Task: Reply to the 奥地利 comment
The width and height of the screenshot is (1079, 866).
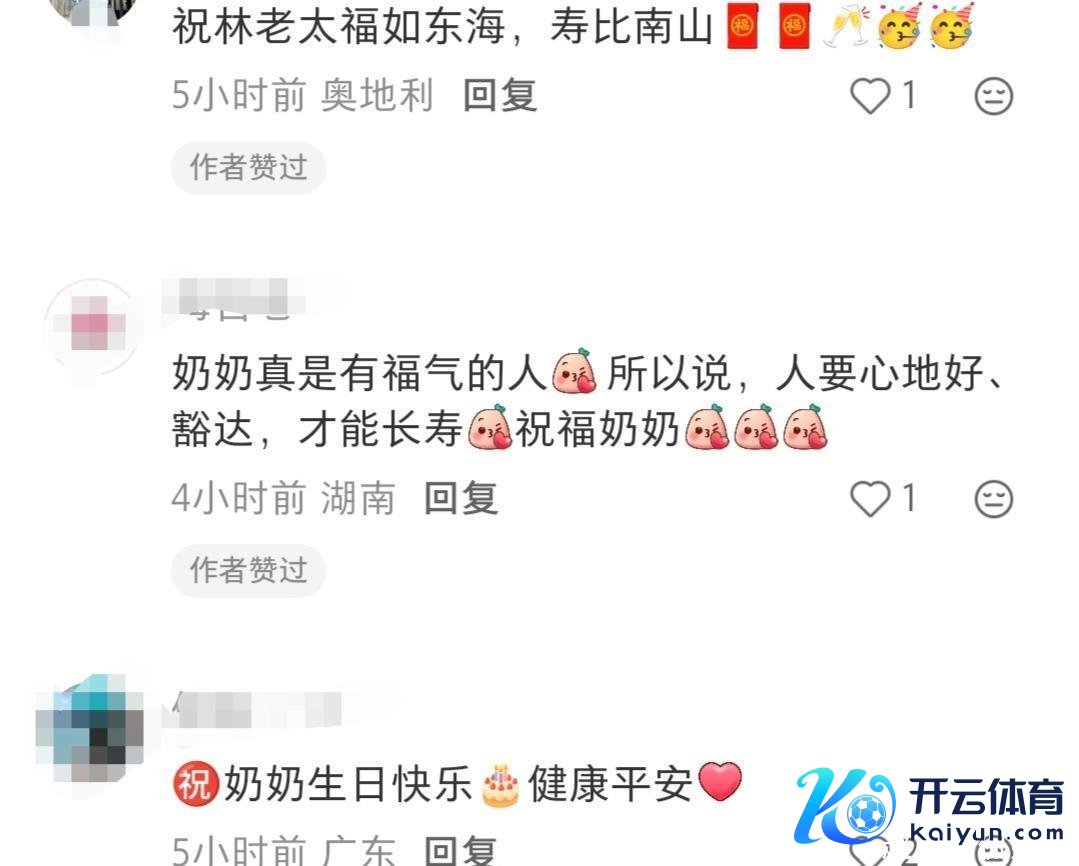Action: (x=500, y=95)
